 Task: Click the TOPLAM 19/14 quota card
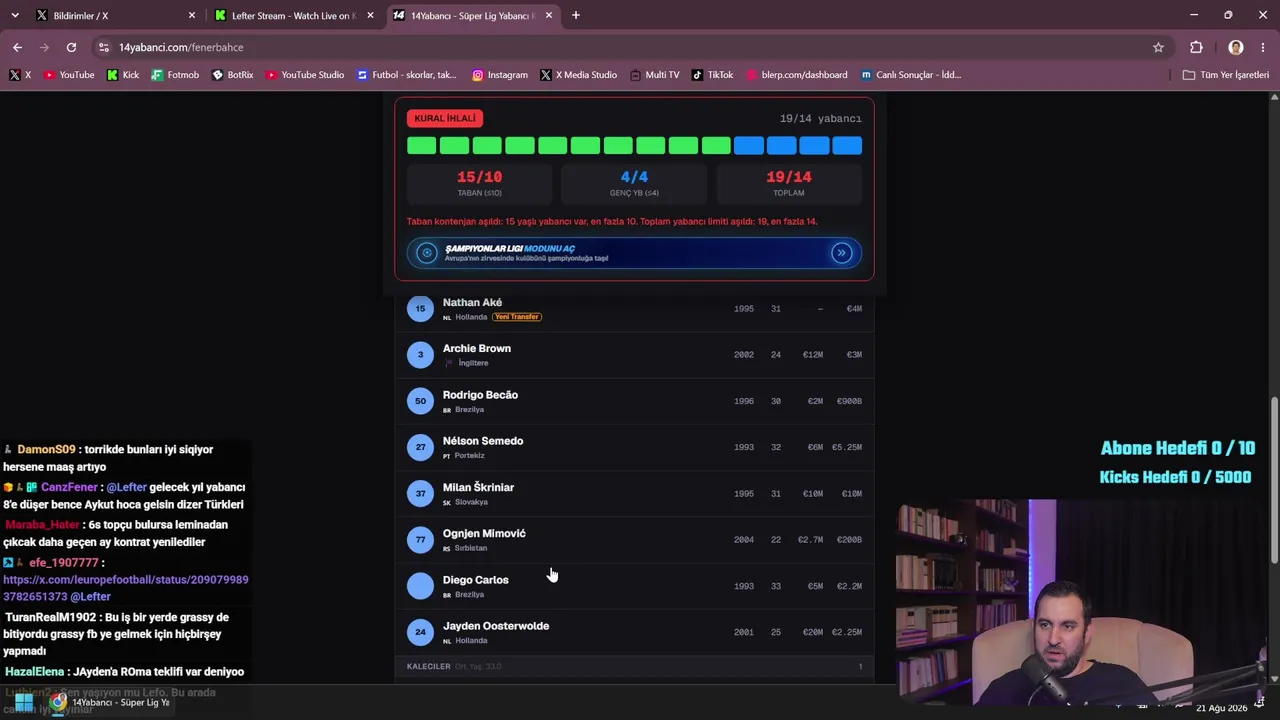click(789, 183)
